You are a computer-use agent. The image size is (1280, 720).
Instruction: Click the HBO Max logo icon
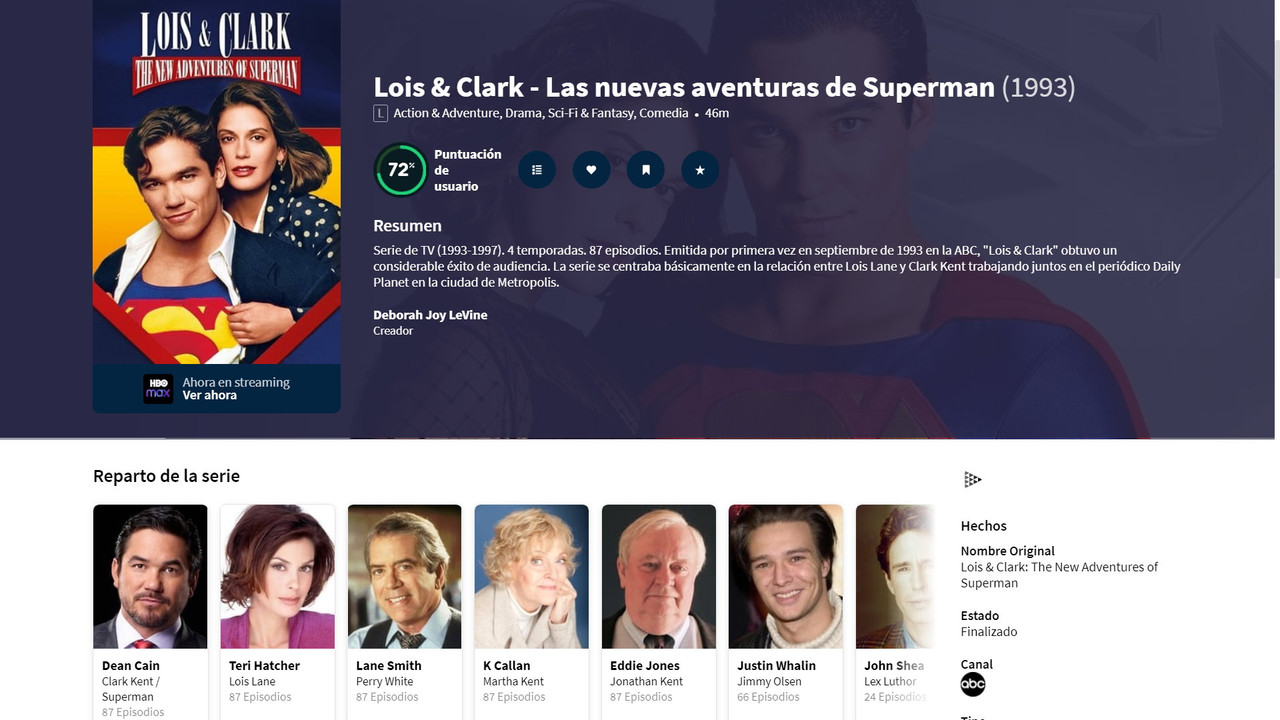(x=158, y=389)
